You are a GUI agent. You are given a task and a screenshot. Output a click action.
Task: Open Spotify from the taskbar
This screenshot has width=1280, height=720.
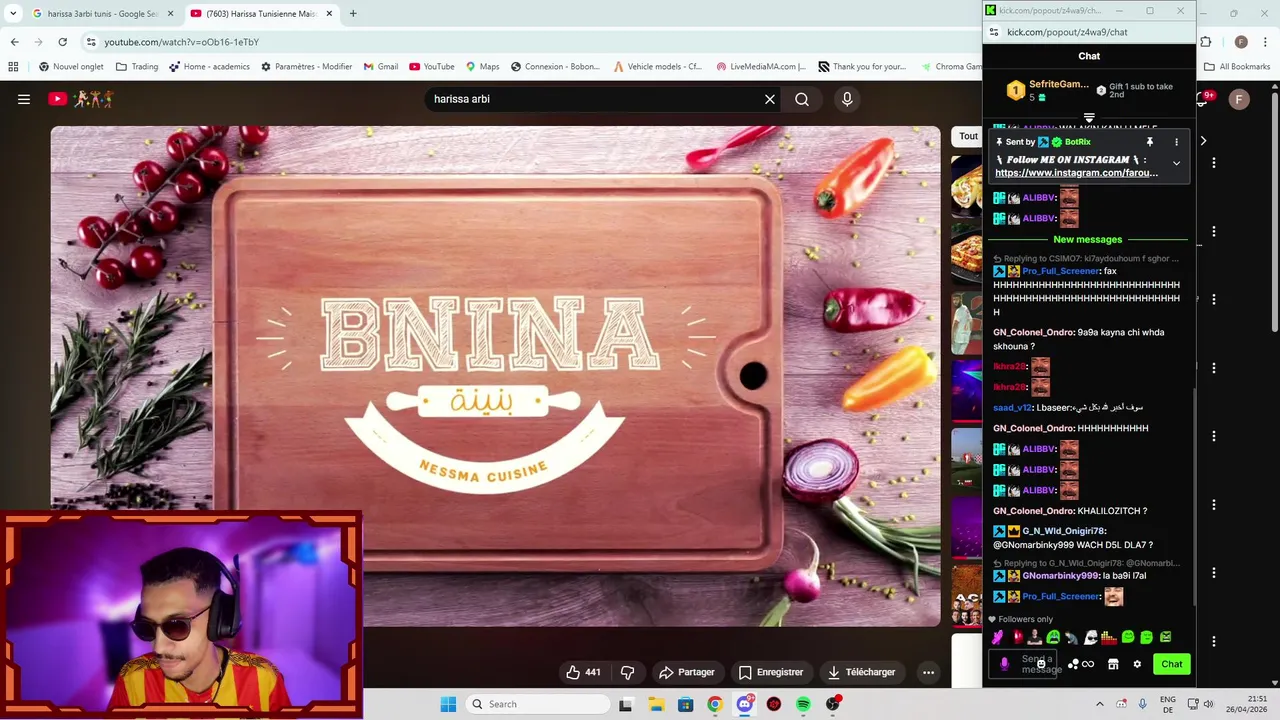coord(803,704)
